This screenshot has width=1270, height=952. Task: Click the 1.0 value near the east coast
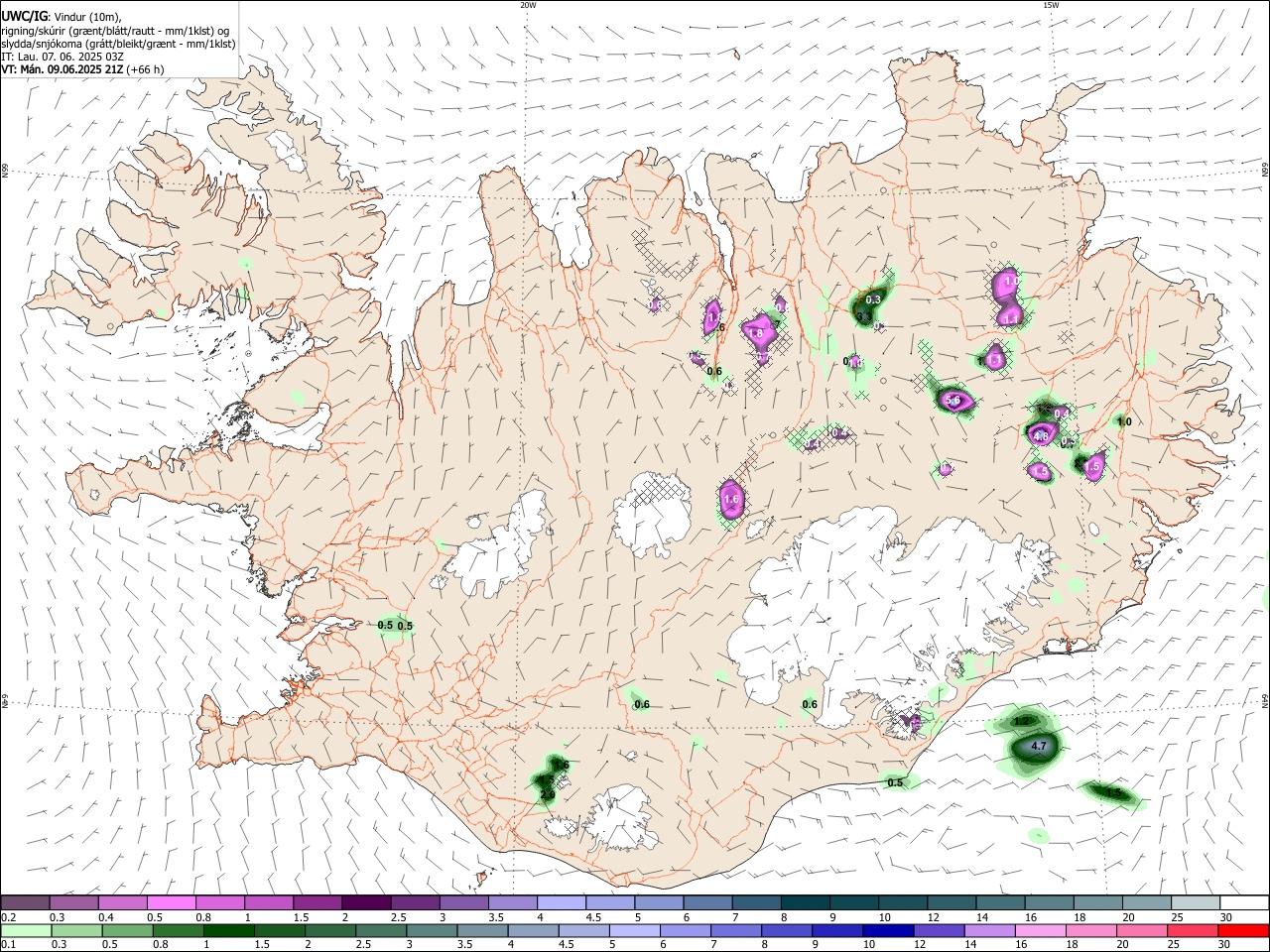coord(1124,421)
